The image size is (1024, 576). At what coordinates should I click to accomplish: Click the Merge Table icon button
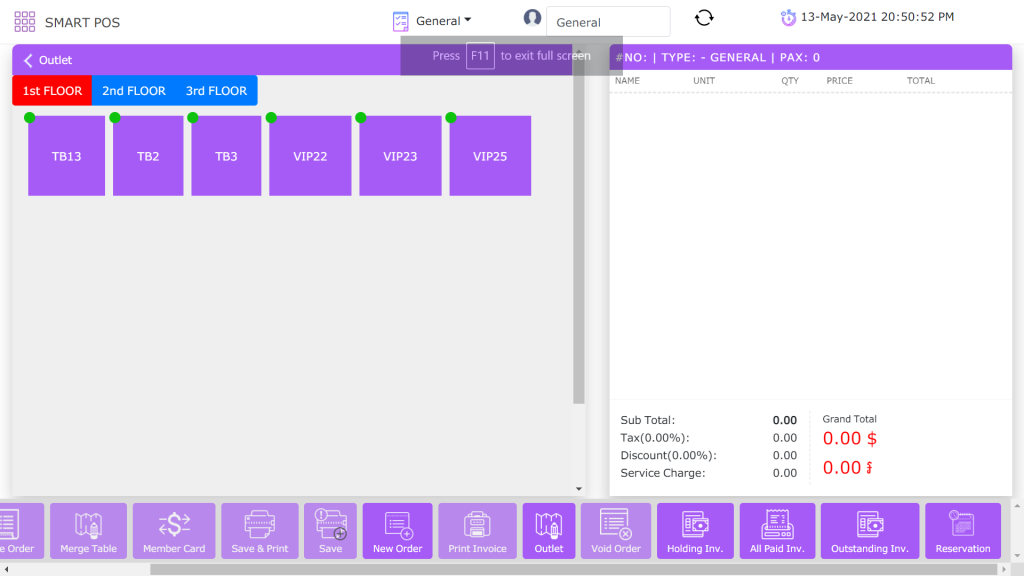point(89,530)
